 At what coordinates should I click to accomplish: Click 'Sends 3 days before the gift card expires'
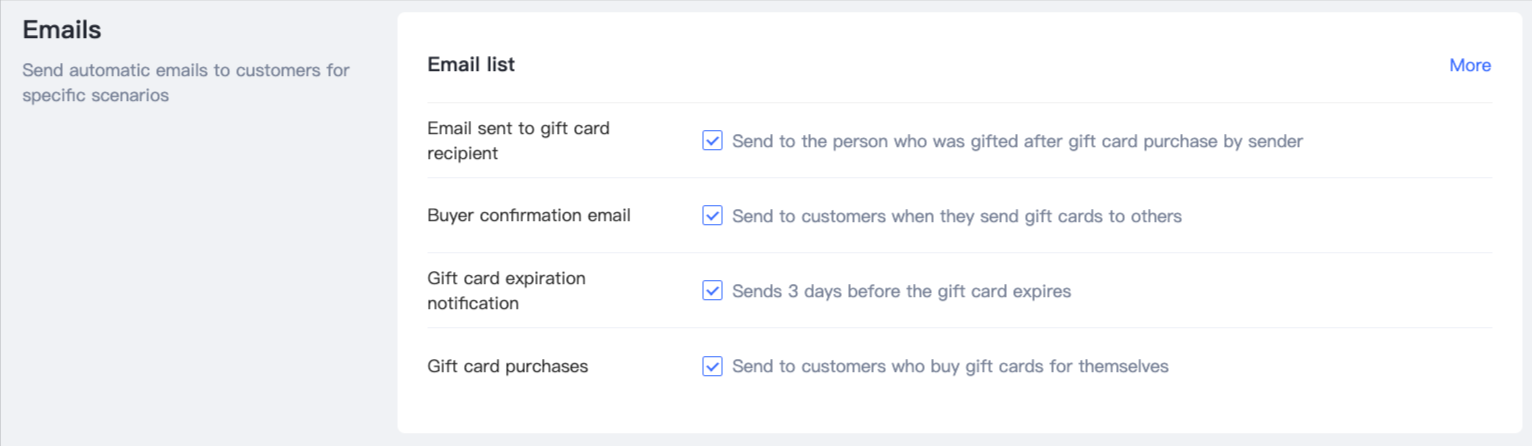(901, 291)
